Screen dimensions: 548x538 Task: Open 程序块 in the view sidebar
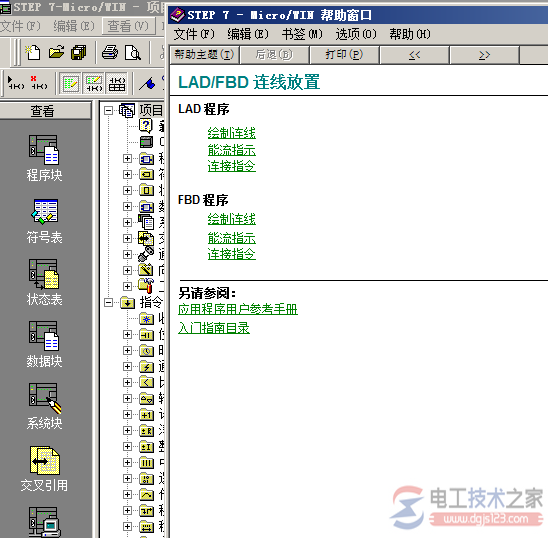point(44,159)
